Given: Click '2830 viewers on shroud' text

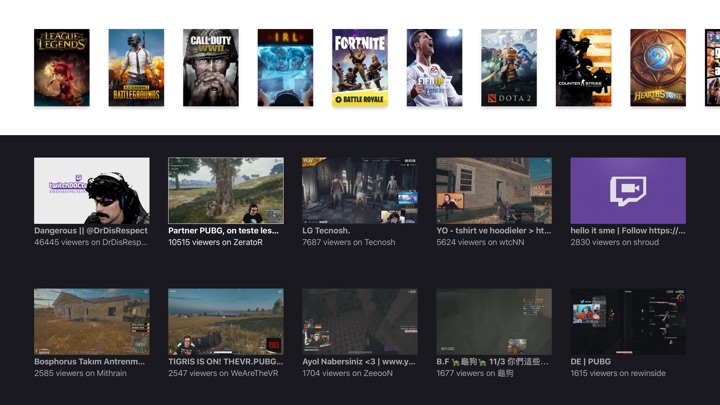Looking at the screenshot, I should point(614,242).
